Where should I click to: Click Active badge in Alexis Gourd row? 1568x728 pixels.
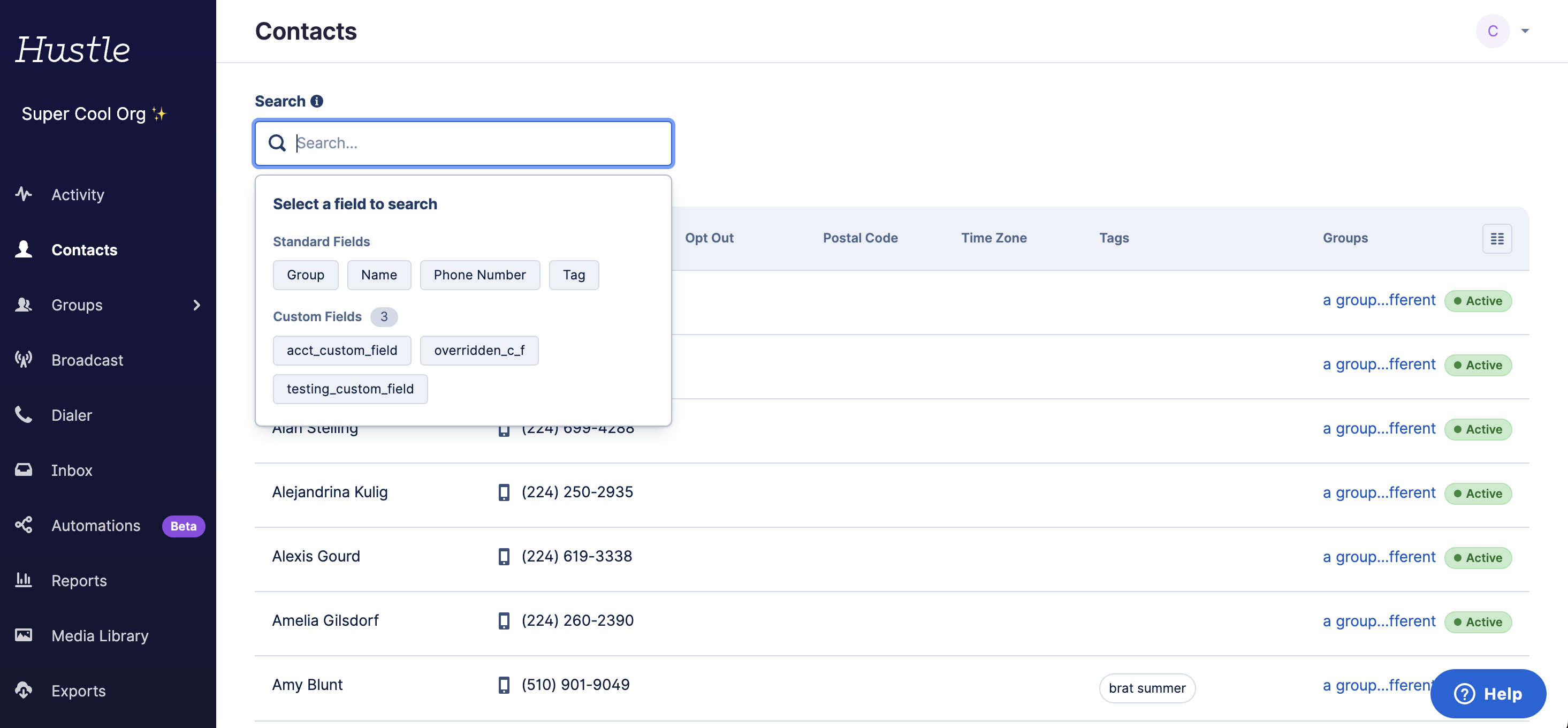point(1478,558)
